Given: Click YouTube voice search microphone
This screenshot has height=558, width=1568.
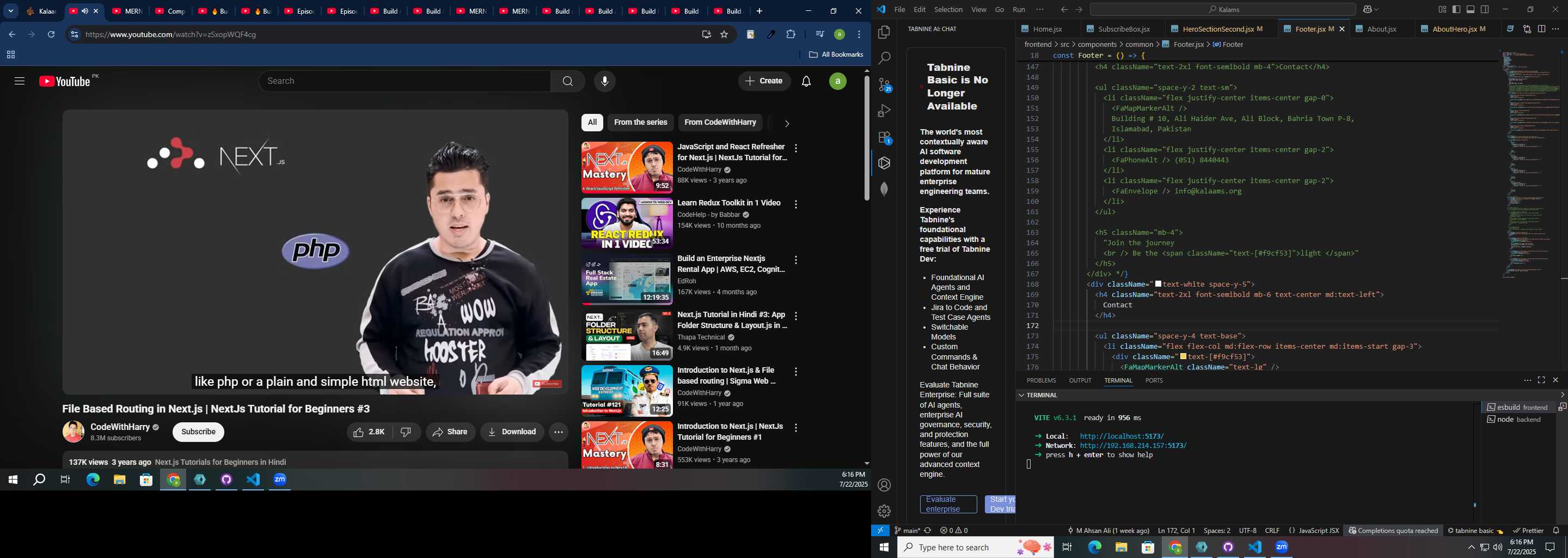Looking at the screenshot, I should point(604,81).
